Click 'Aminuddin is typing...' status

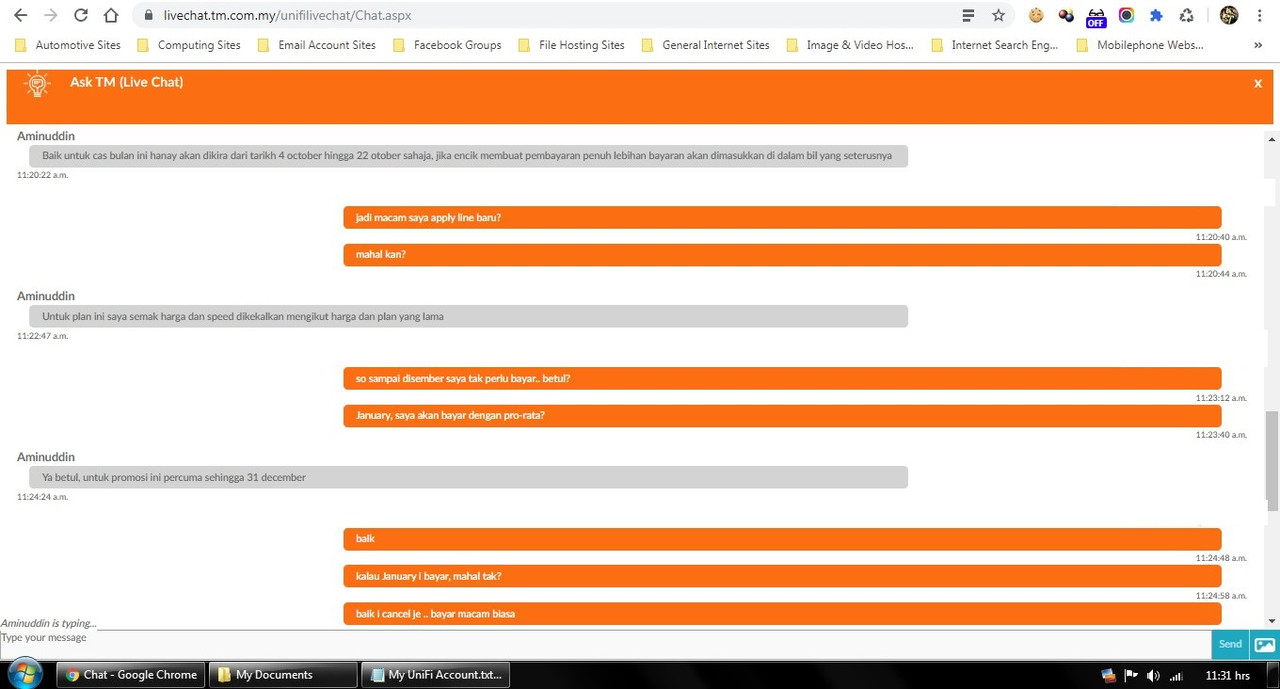click(49, 623)
